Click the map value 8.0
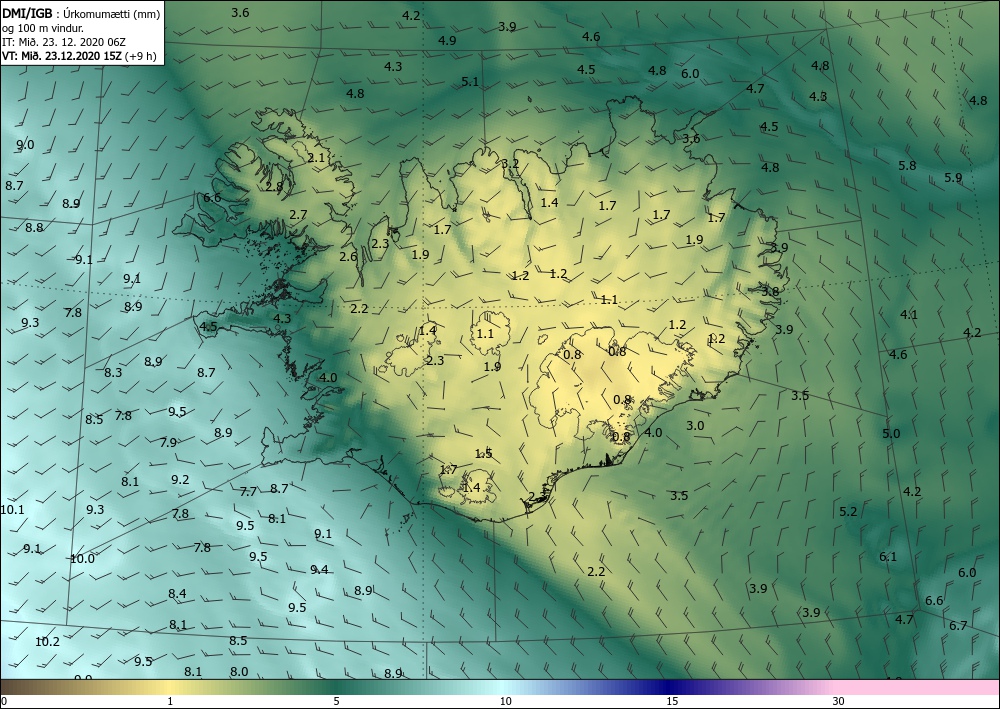The width and height of the screenshot is (1000, 709). [x=239, y=671]
